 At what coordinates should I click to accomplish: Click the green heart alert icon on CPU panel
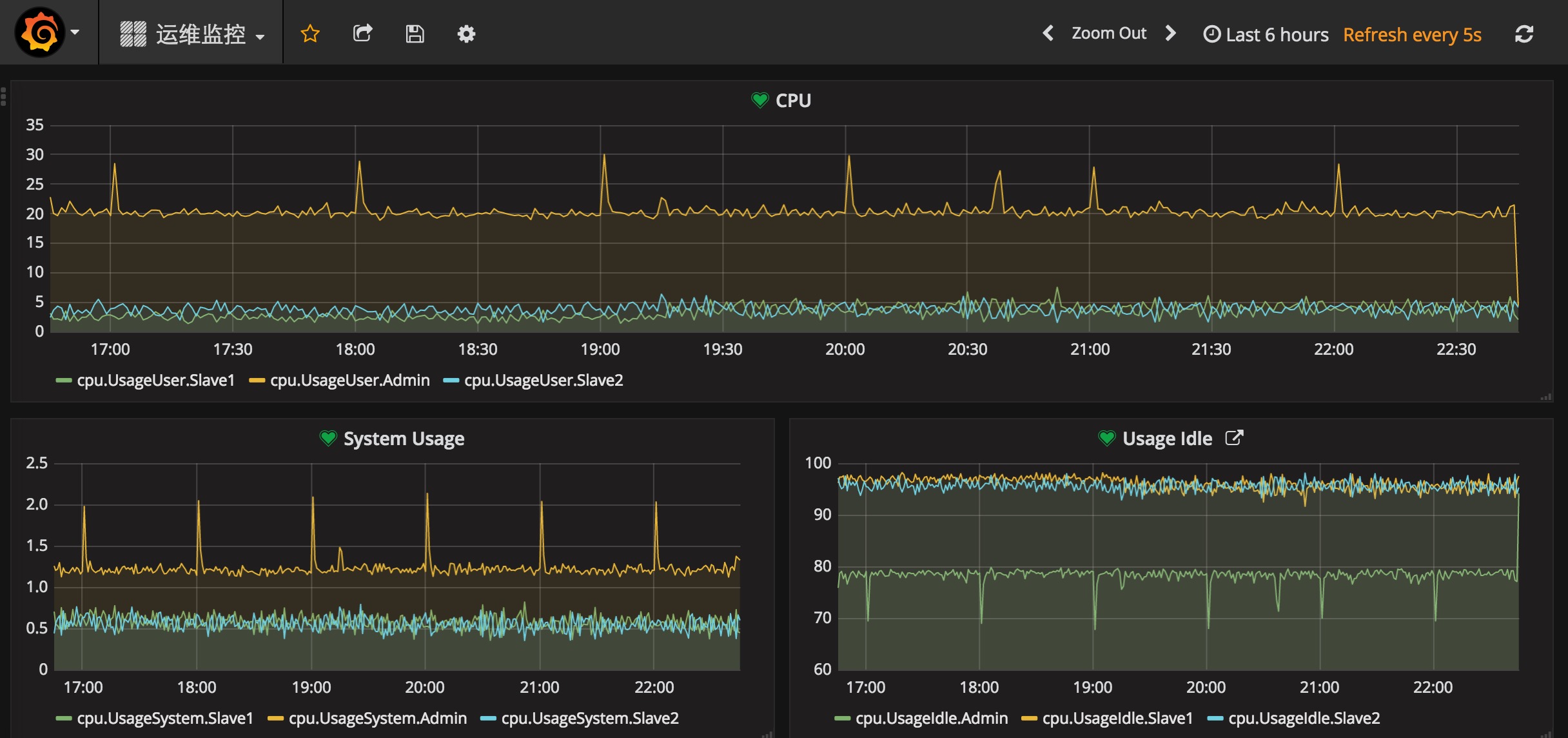tap(760, 100)
